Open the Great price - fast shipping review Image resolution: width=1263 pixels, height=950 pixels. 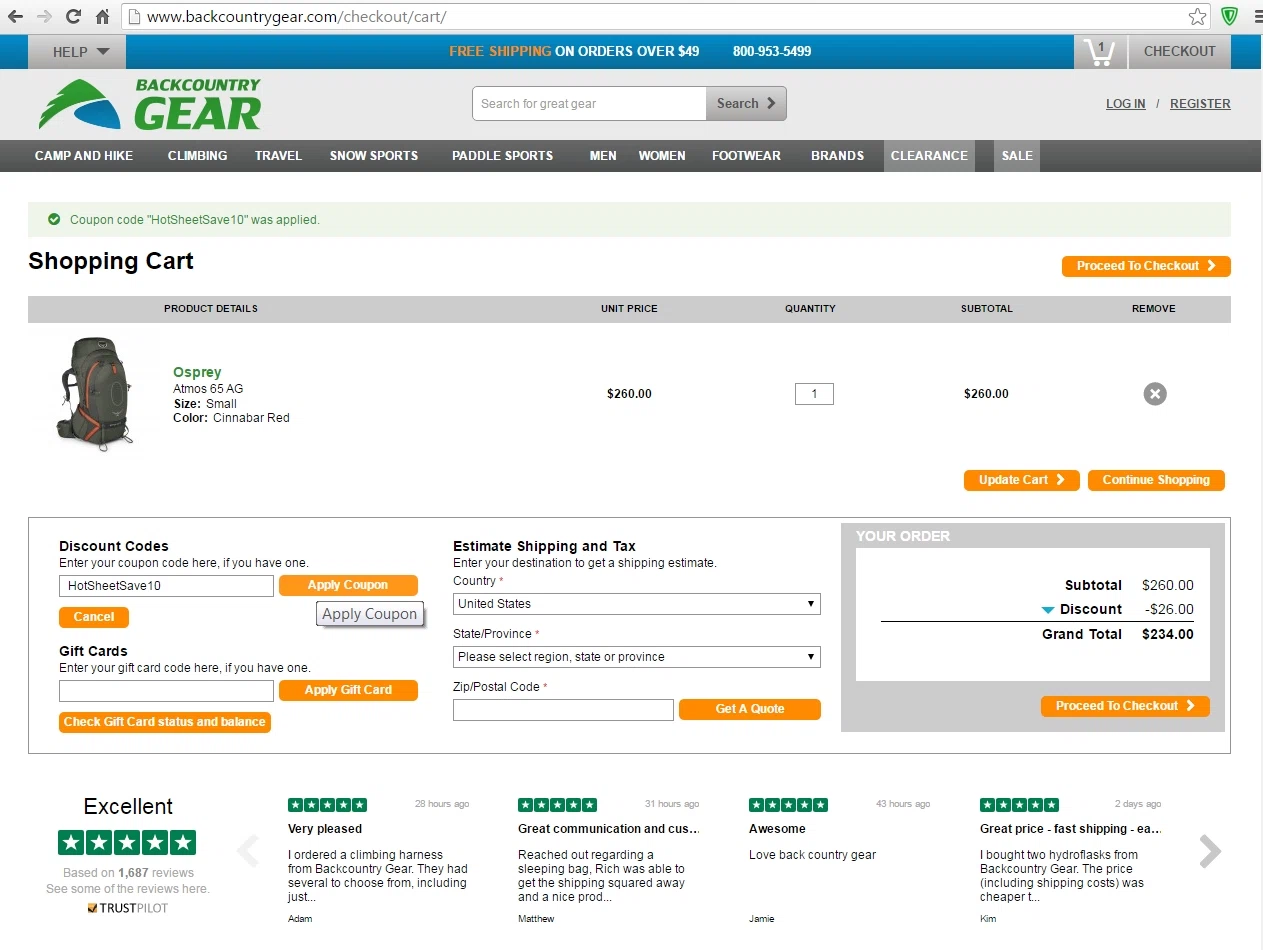pyautogui.click(x=1070, y=829)
